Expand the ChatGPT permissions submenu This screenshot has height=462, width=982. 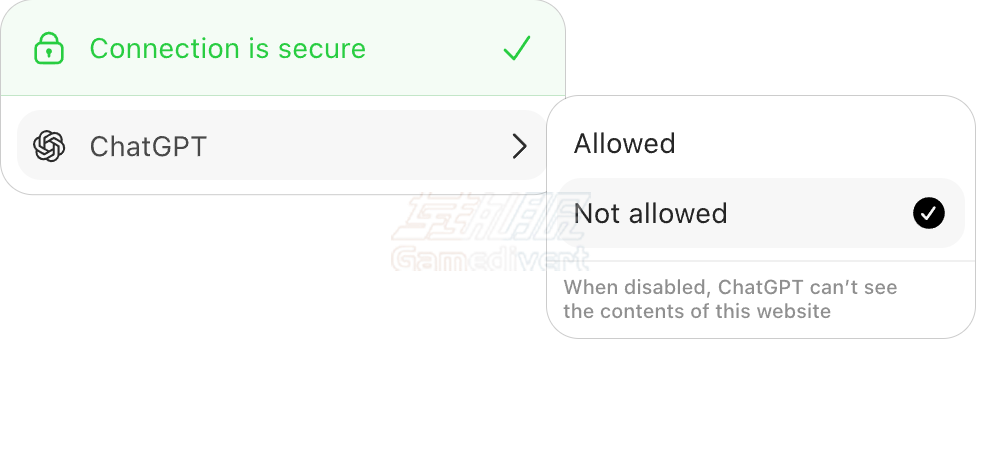tap(519, 146)
